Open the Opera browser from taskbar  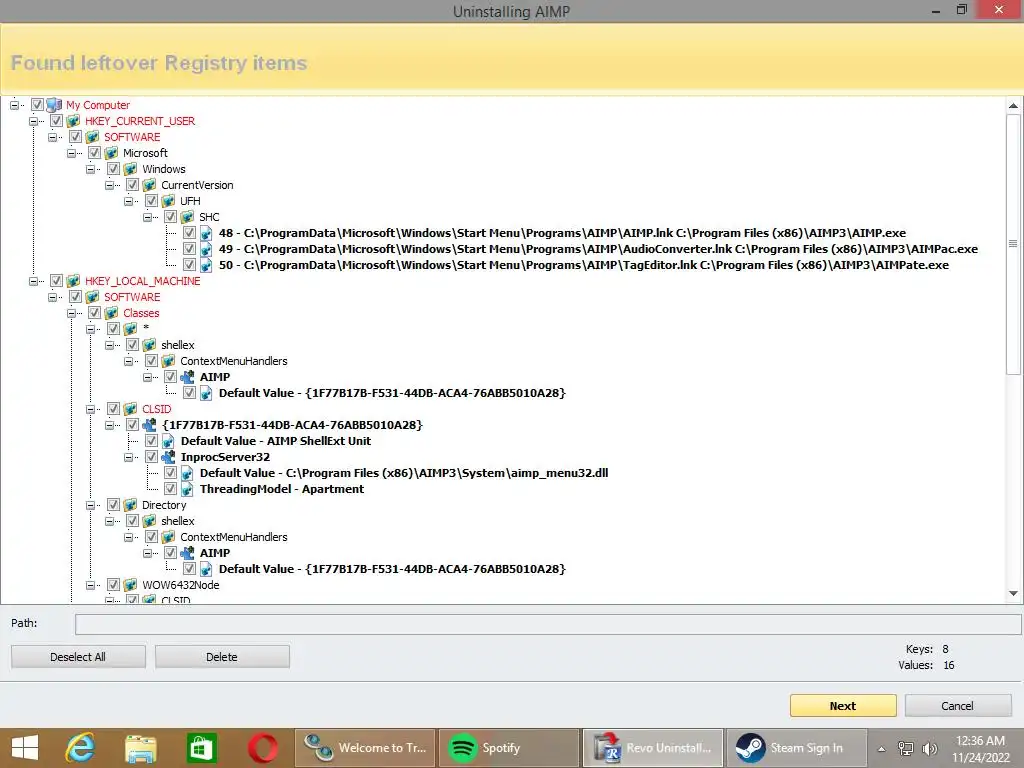tap(263, 748)
